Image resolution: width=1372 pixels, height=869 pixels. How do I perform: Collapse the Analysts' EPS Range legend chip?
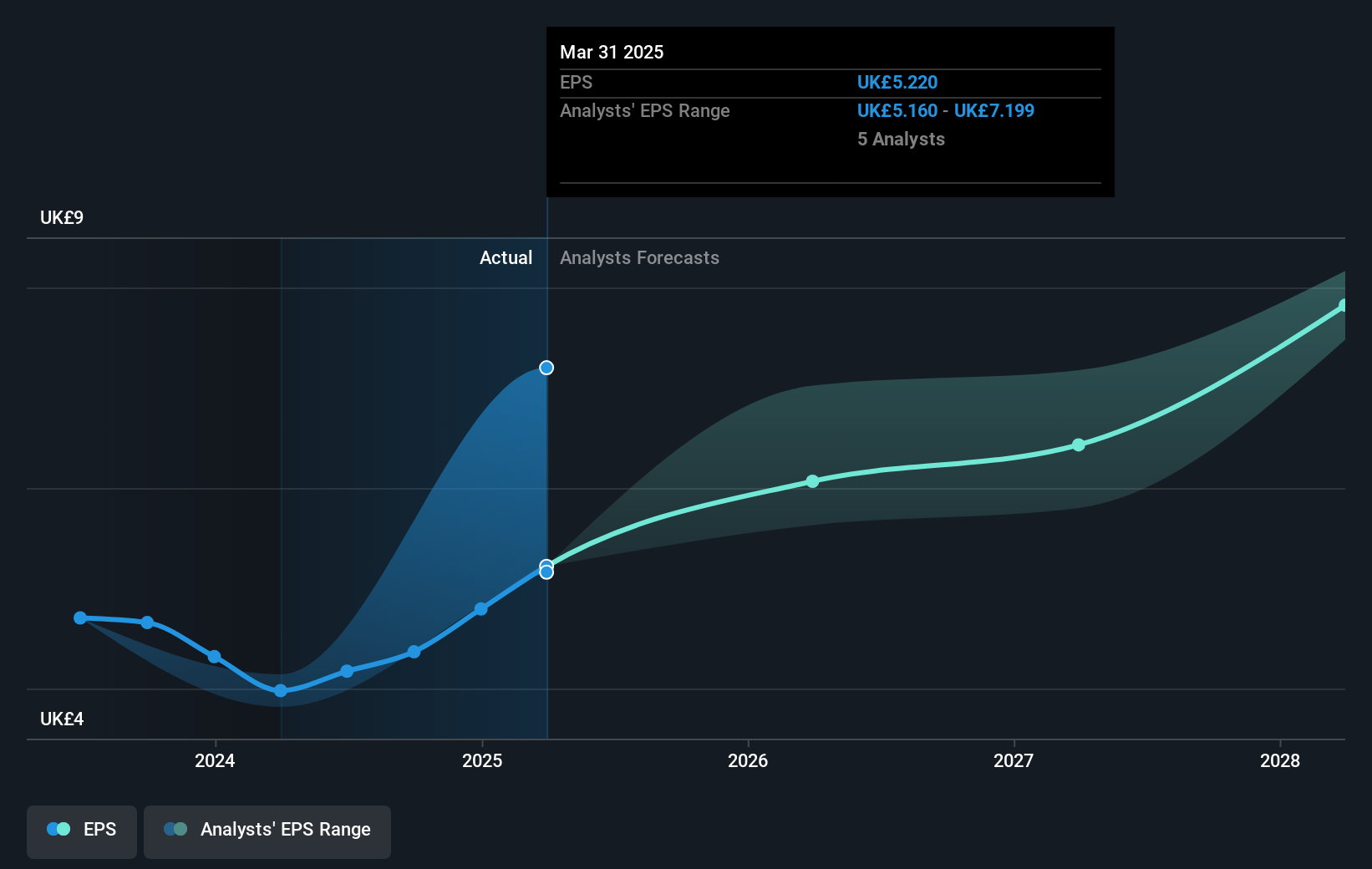(x=267, y=829)
